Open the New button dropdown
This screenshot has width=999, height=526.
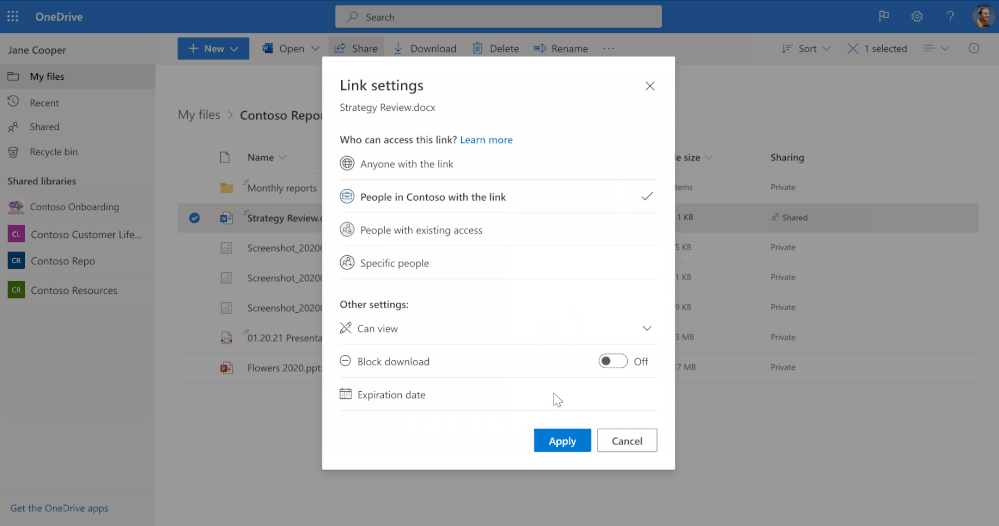coord(213,48)
